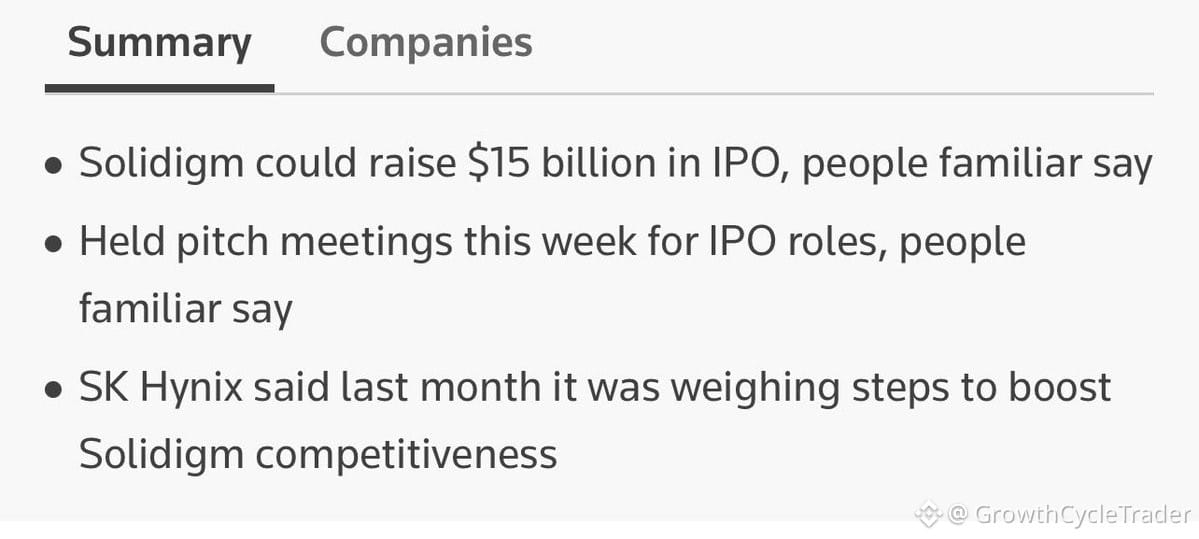Click the dark underline beneath the Summary tab
This screenshot has height=539, width=1199.
[x=159, y=89]
